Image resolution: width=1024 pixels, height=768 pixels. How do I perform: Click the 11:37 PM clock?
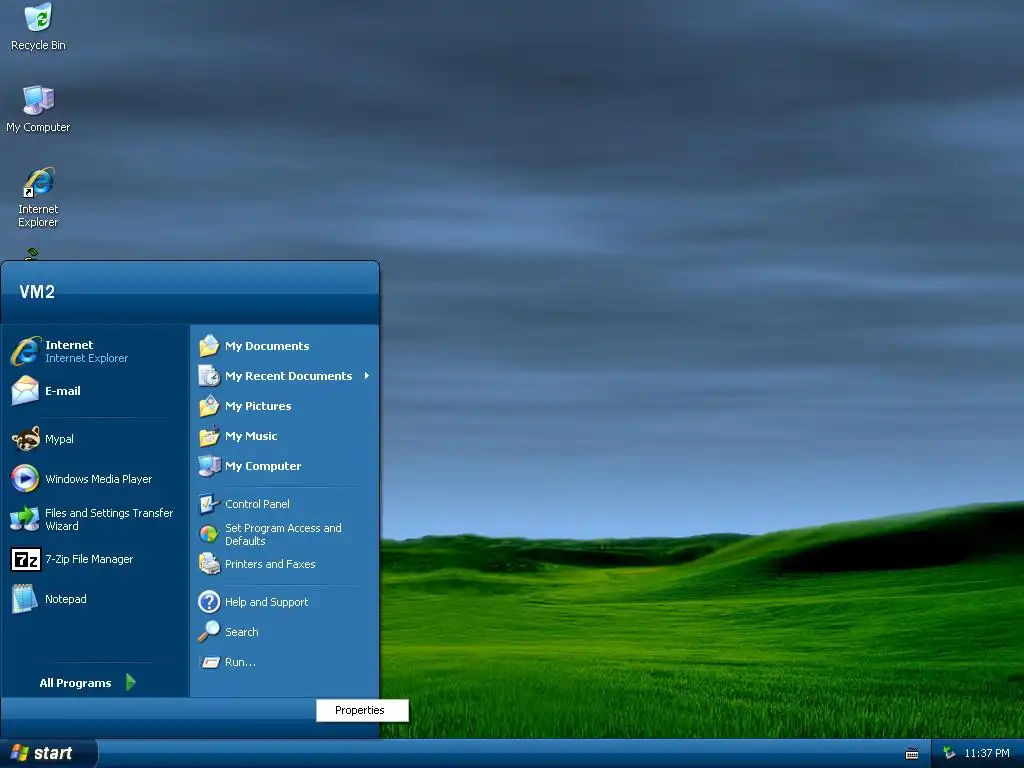pos(987,753)
